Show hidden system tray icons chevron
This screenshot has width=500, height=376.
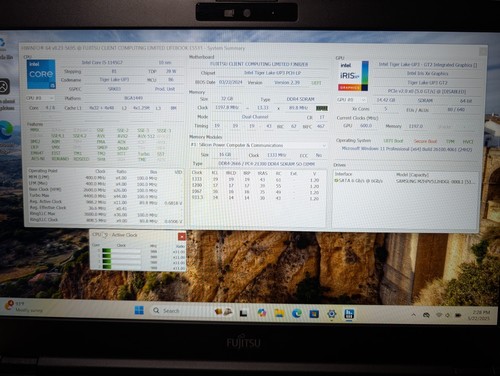(x=413, y=314)
